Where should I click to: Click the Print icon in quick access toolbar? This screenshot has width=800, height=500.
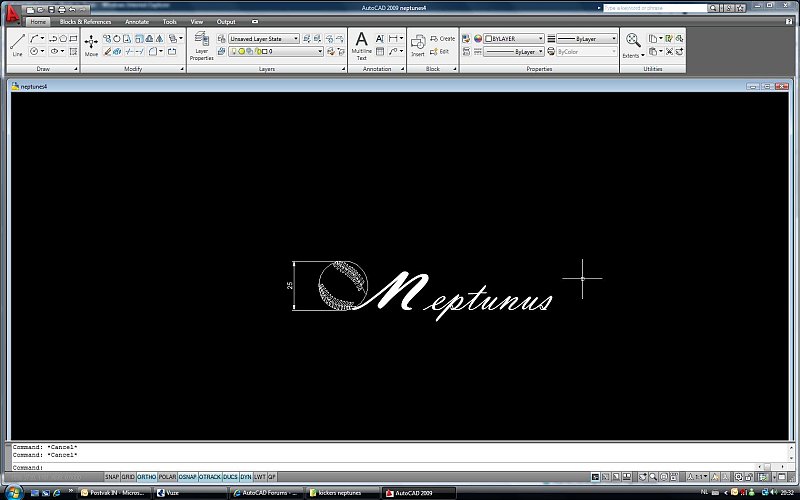62,9
